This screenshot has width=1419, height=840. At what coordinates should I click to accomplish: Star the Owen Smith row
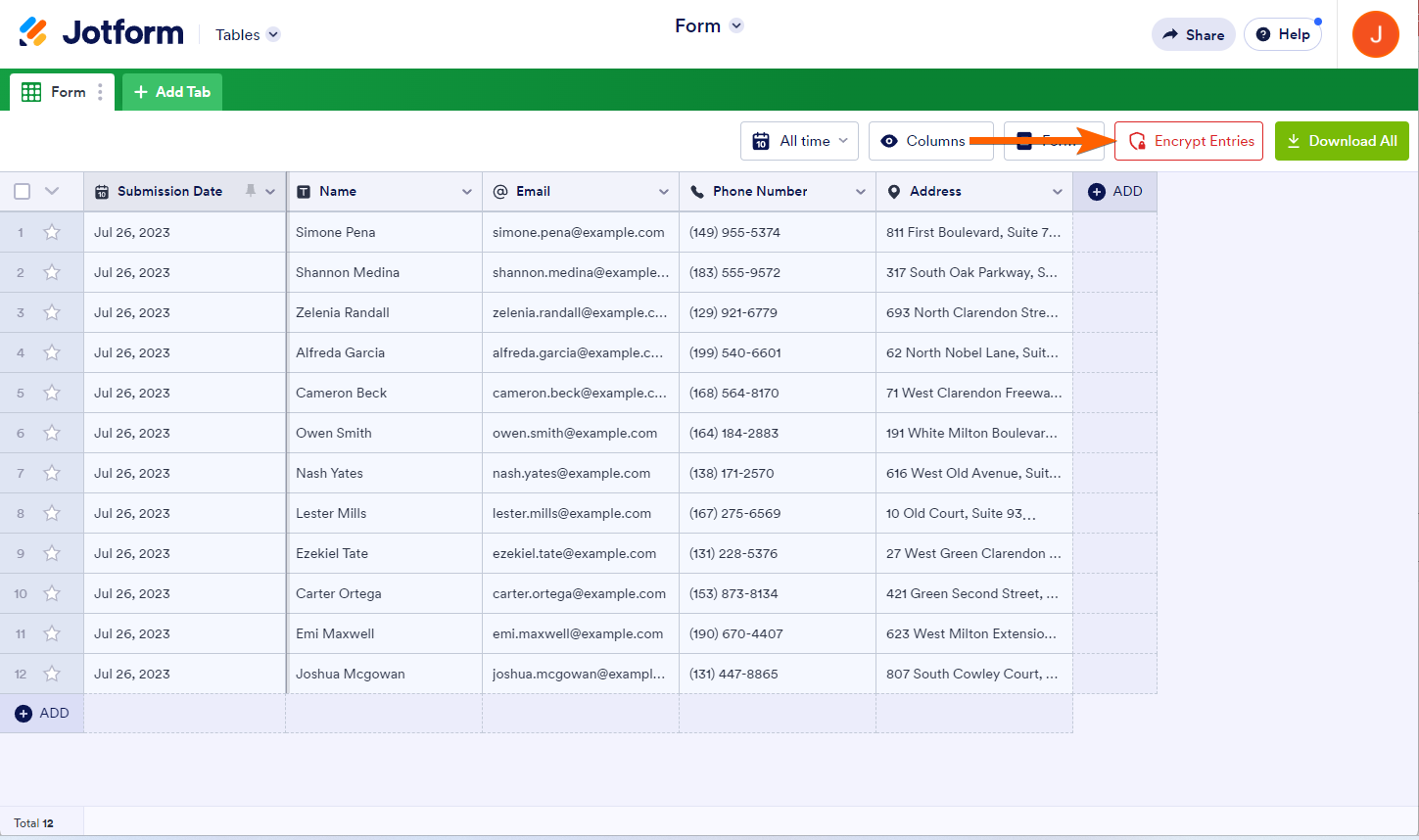pos(52,433)
